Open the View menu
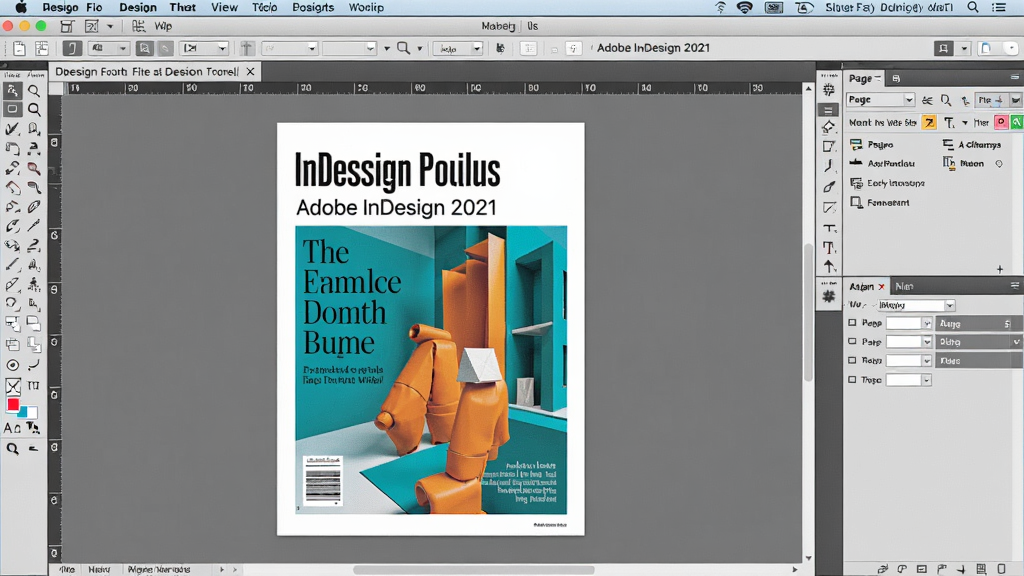The image size is (1024, 576). pos(224,7)
